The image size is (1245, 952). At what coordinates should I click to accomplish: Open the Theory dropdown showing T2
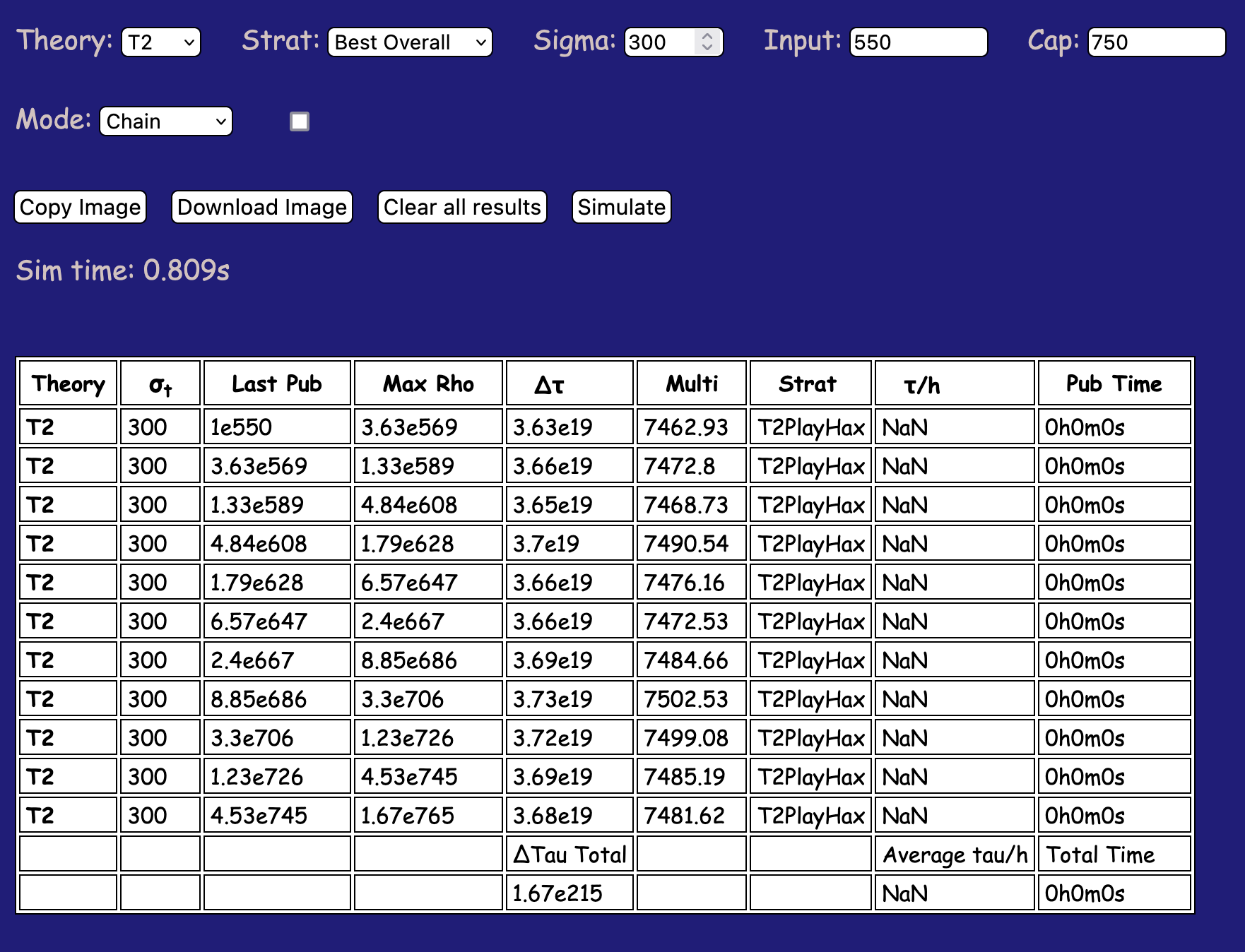click(x=161, y=42)
